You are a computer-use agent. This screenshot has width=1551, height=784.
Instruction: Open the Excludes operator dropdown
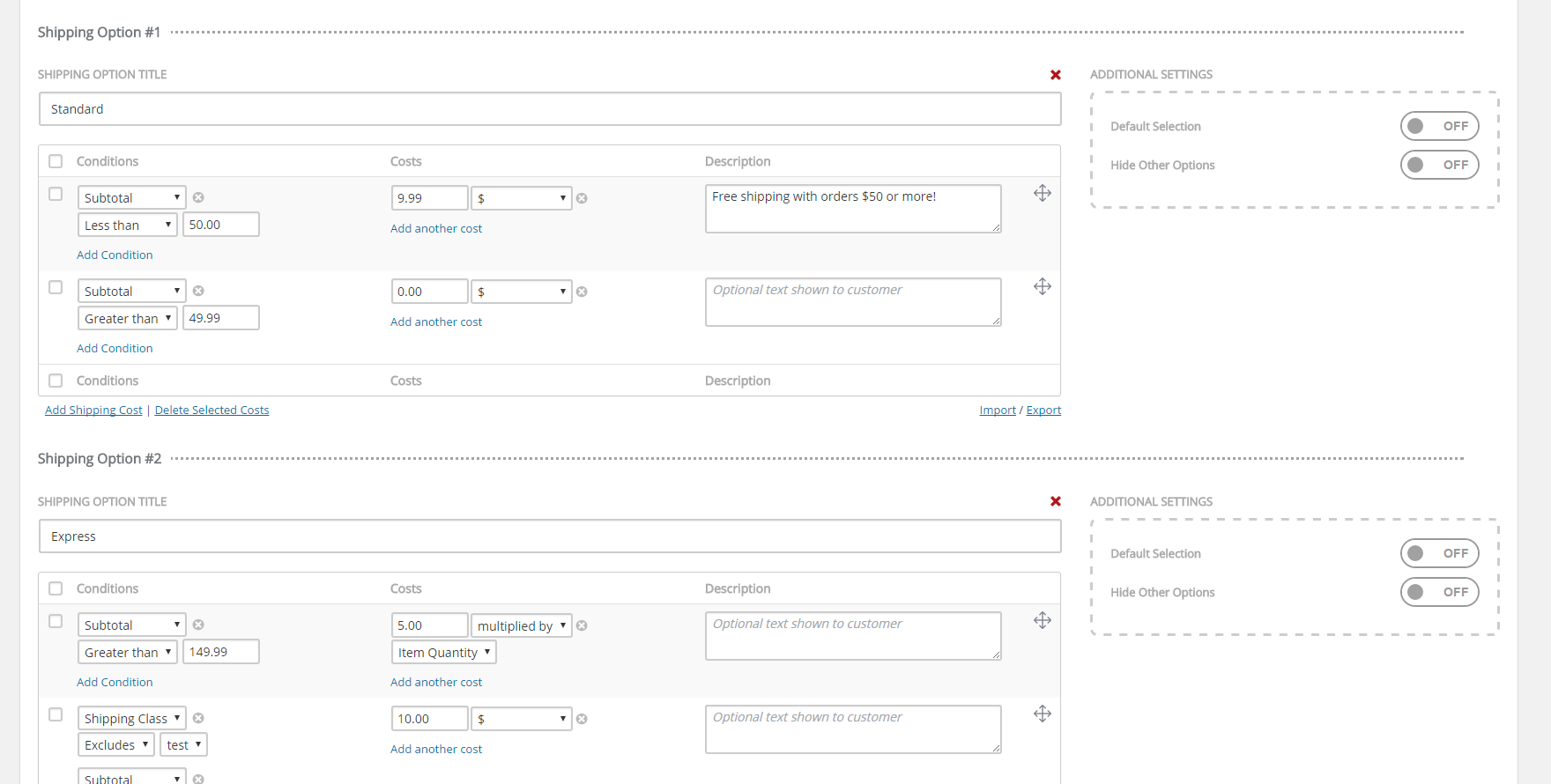pyautogui.click(x=115, y=745)
